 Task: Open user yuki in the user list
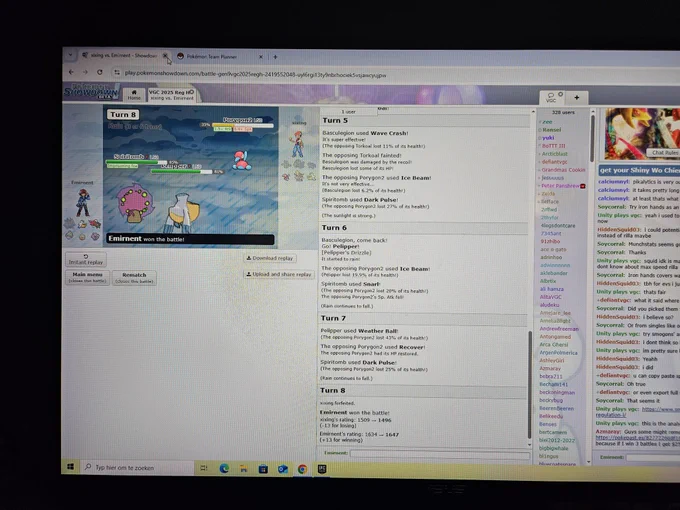pos(548,137)
